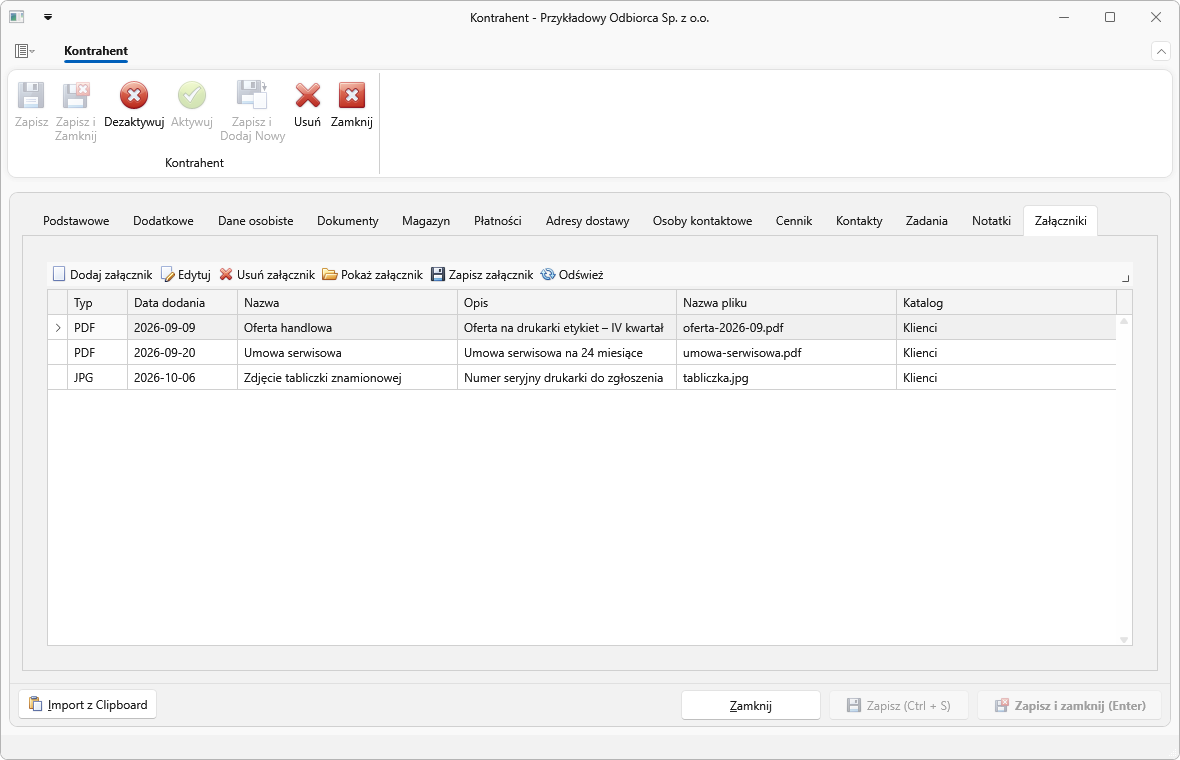Go to the Kontakty tab
The width and height of the screenshot is (1180, 760).
(859, 221)
